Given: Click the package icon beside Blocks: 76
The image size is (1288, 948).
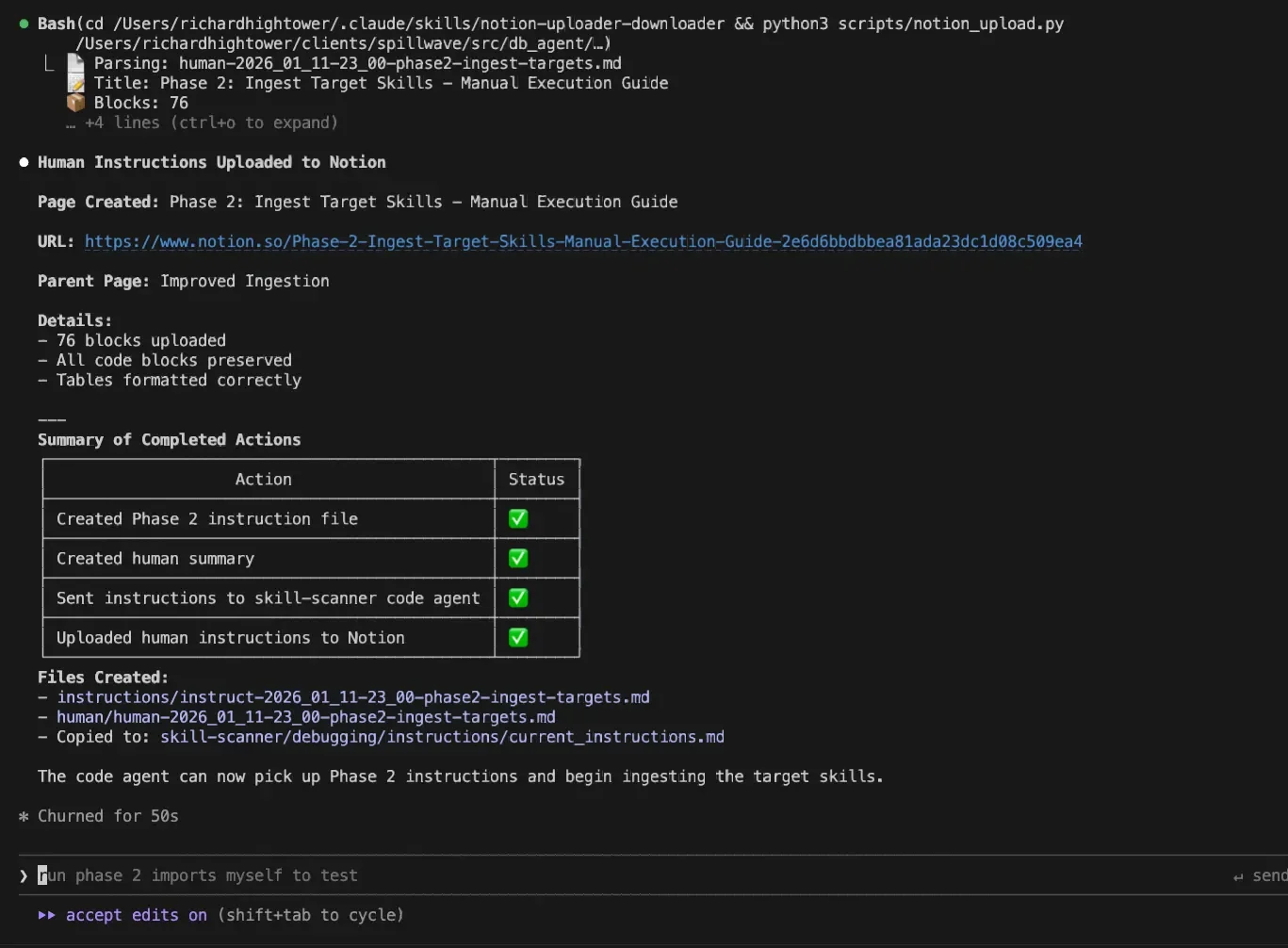Looking at the screenshot, I should [x=75, y=102].
